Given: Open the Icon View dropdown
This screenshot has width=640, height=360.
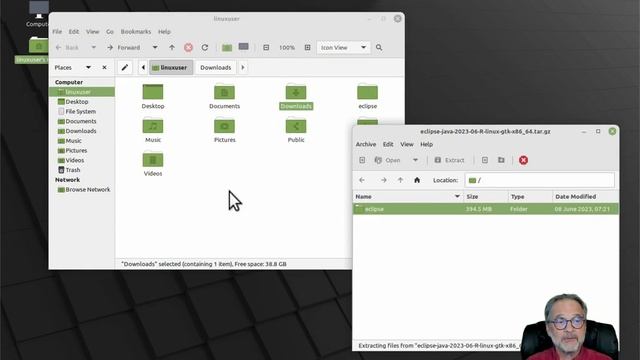Looking at the screenshot, I should (x=343, y=48).
